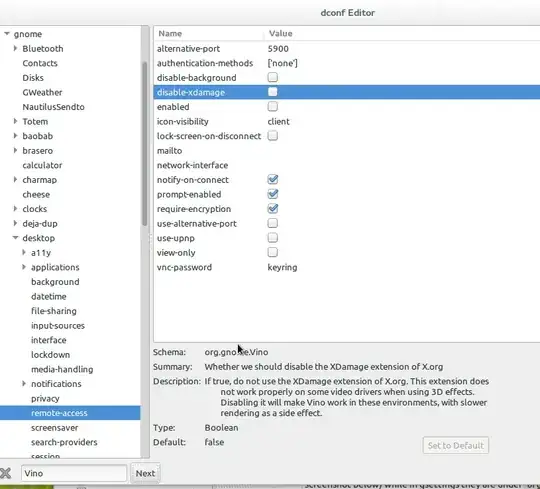The width and height of the screenshot is (540, 489).
Task: Select file-sharing in the tree
Action: [x=54, y=311]
